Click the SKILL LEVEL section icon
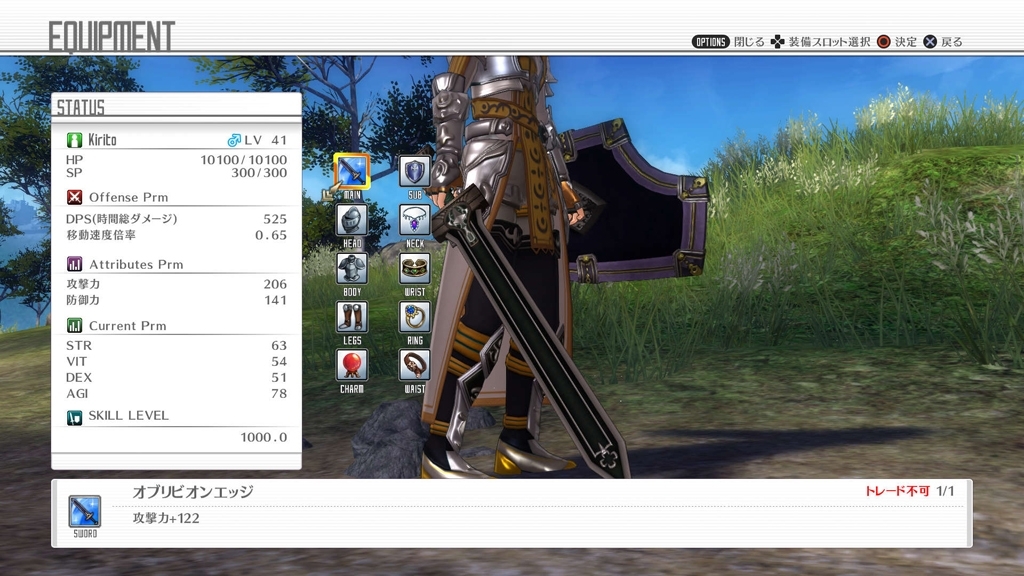 [74, 416]
